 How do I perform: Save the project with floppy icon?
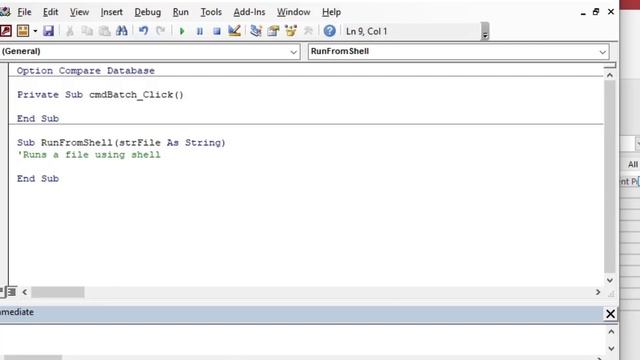coord(48,31)
